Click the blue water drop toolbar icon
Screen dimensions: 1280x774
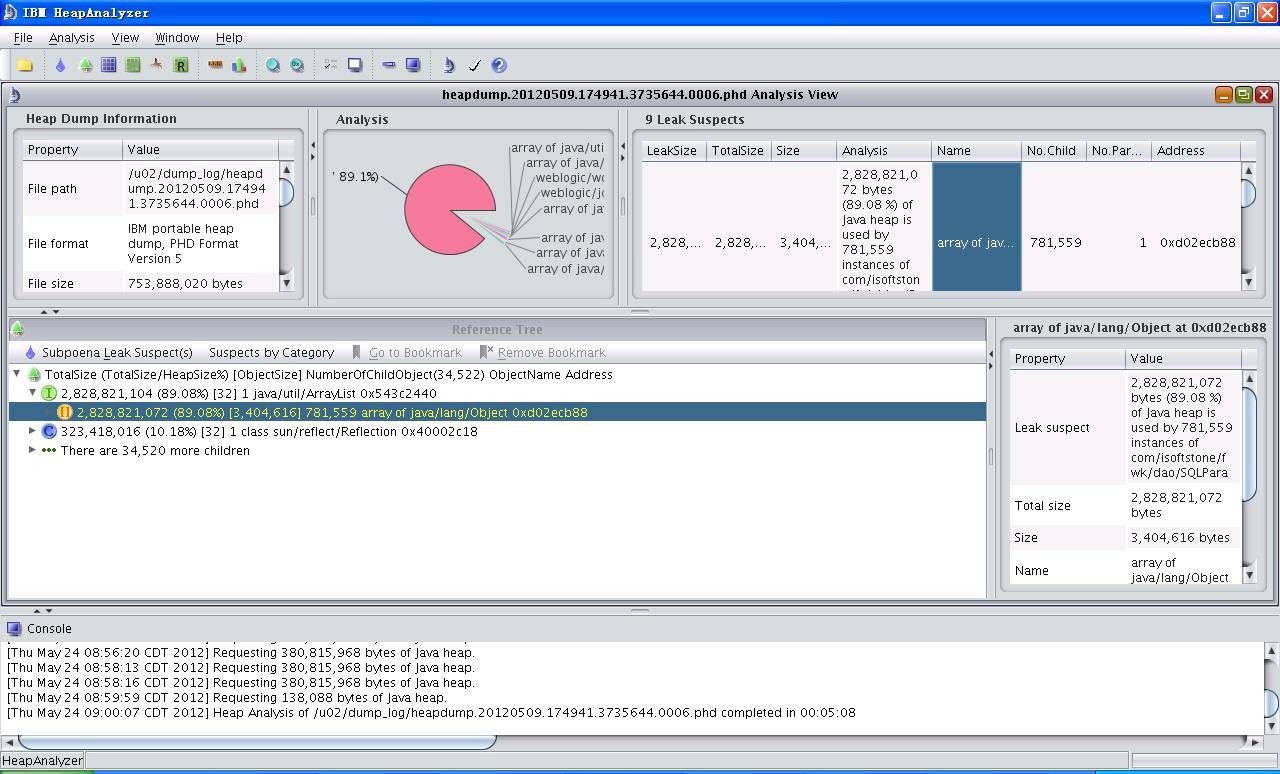[x=60, y=65]
